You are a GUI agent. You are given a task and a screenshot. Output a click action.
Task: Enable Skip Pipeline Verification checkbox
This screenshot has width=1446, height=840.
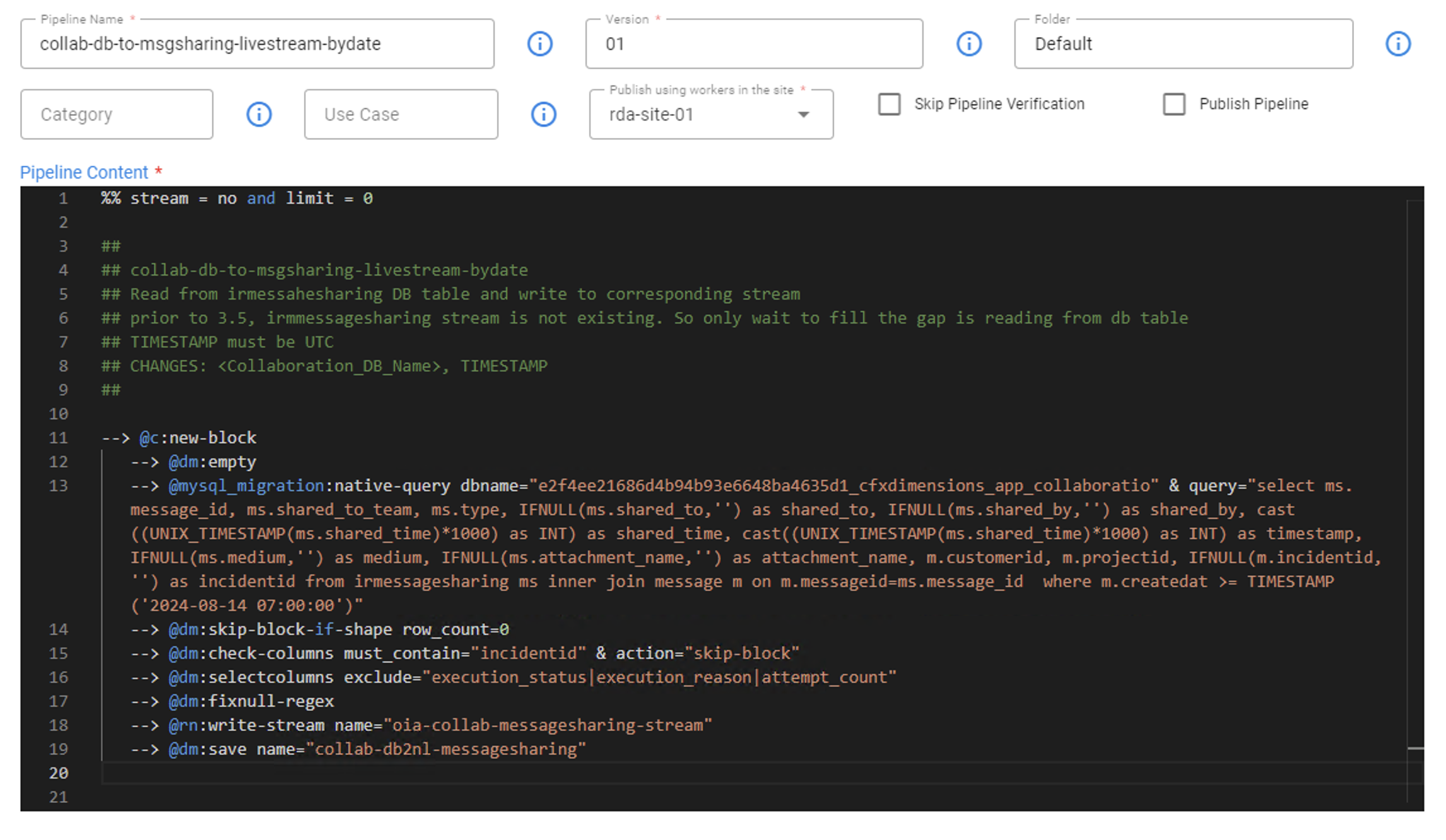(x=889, y=104)
